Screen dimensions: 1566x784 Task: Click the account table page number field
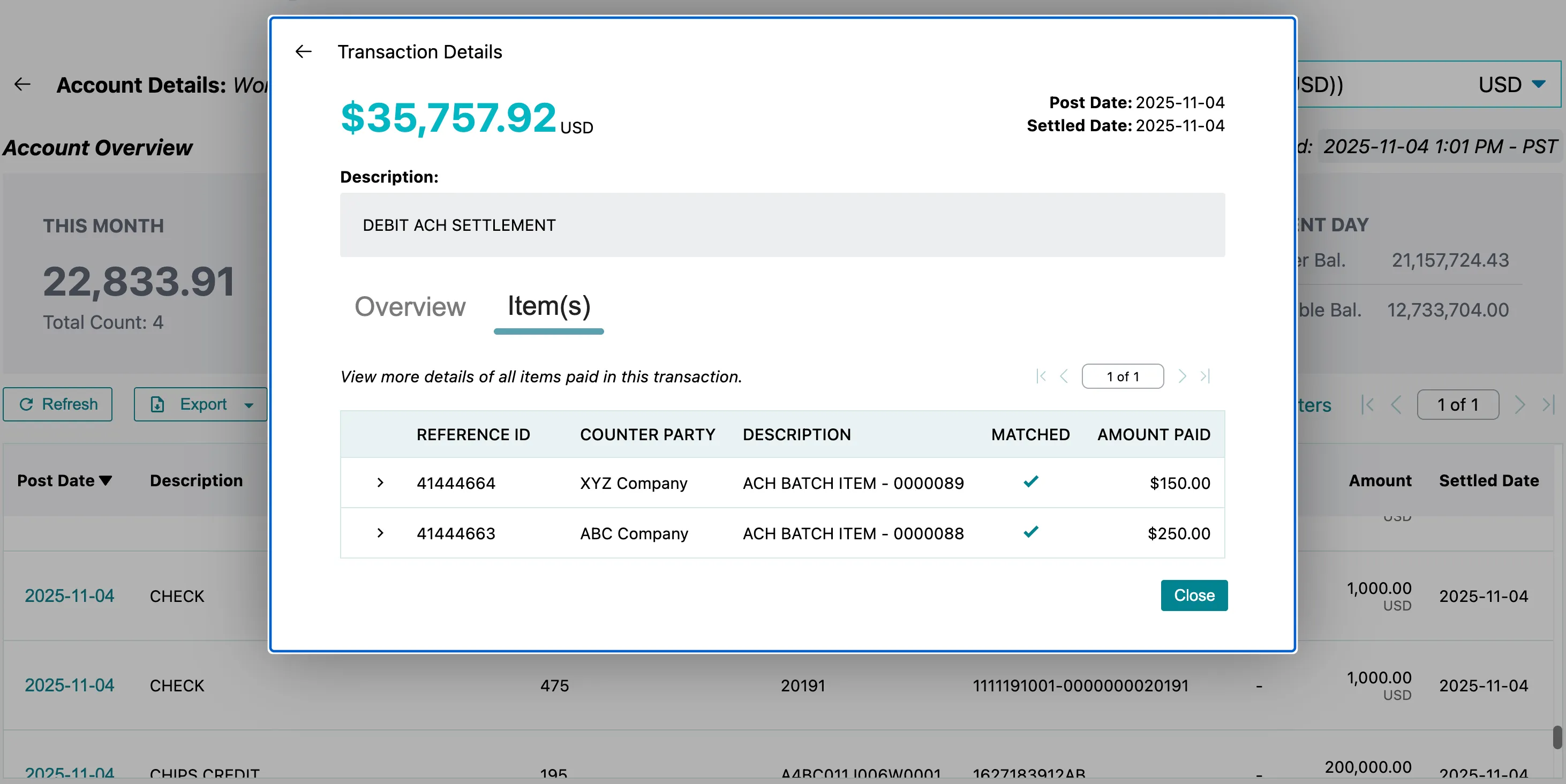tap(1458, 405)
